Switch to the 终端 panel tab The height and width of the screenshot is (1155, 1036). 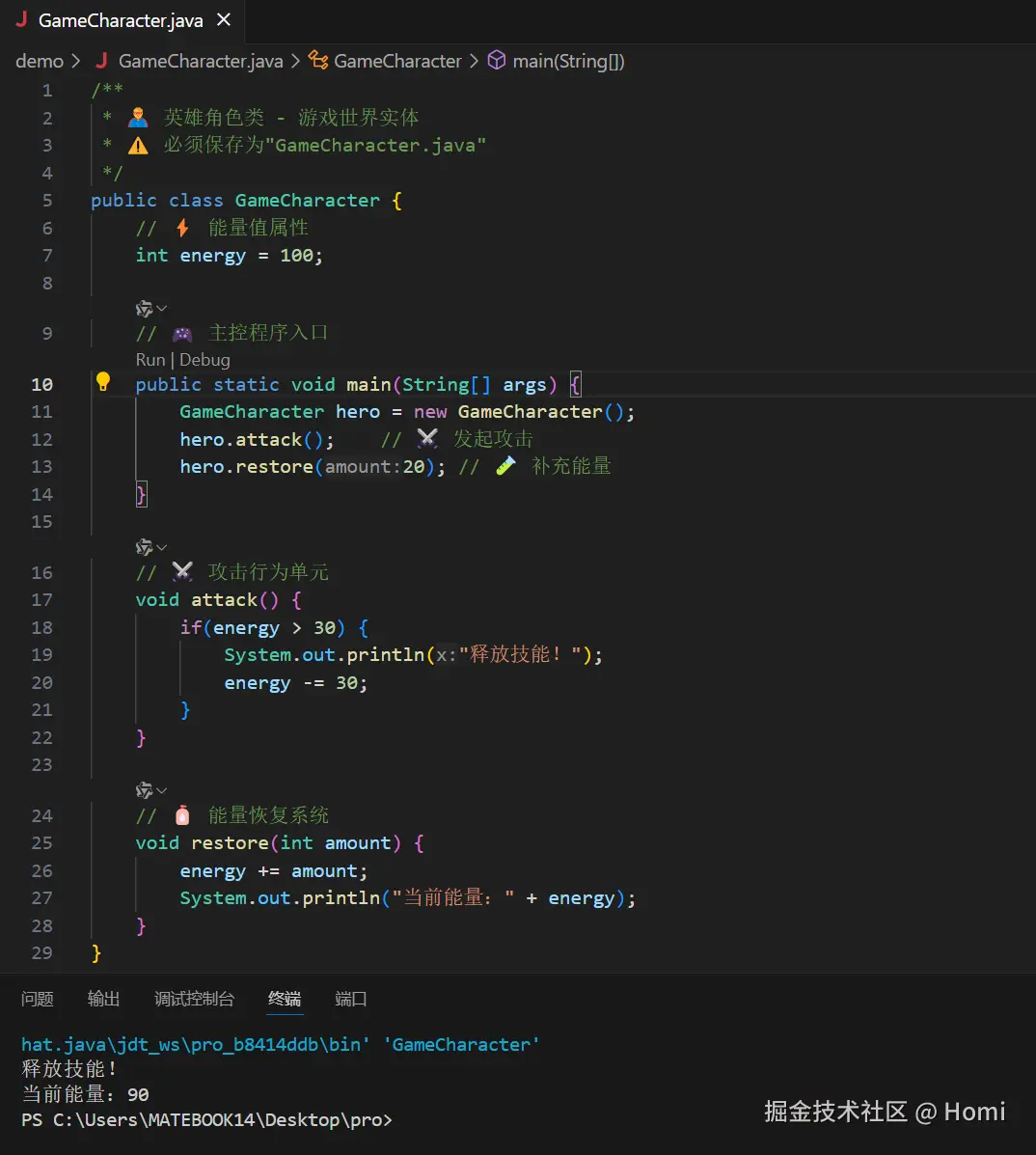285,999
